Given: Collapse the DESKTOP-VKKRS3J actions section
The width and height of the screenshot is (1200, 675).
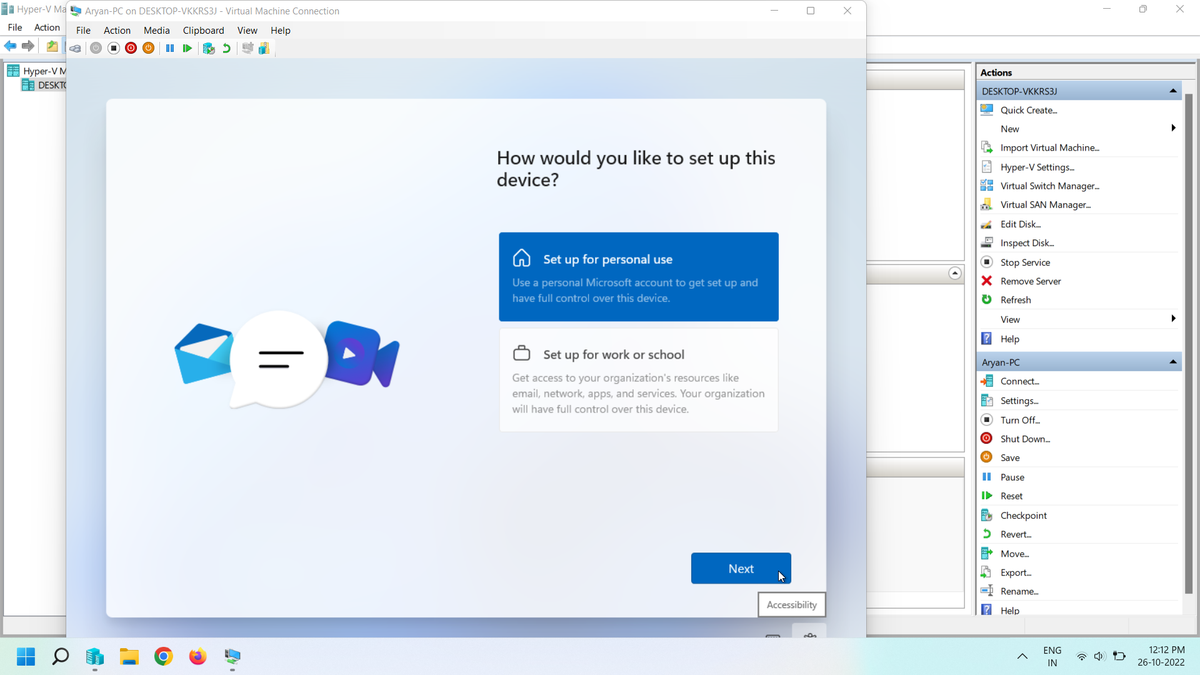Looking at the screenshot, I should click(1173, 91).
